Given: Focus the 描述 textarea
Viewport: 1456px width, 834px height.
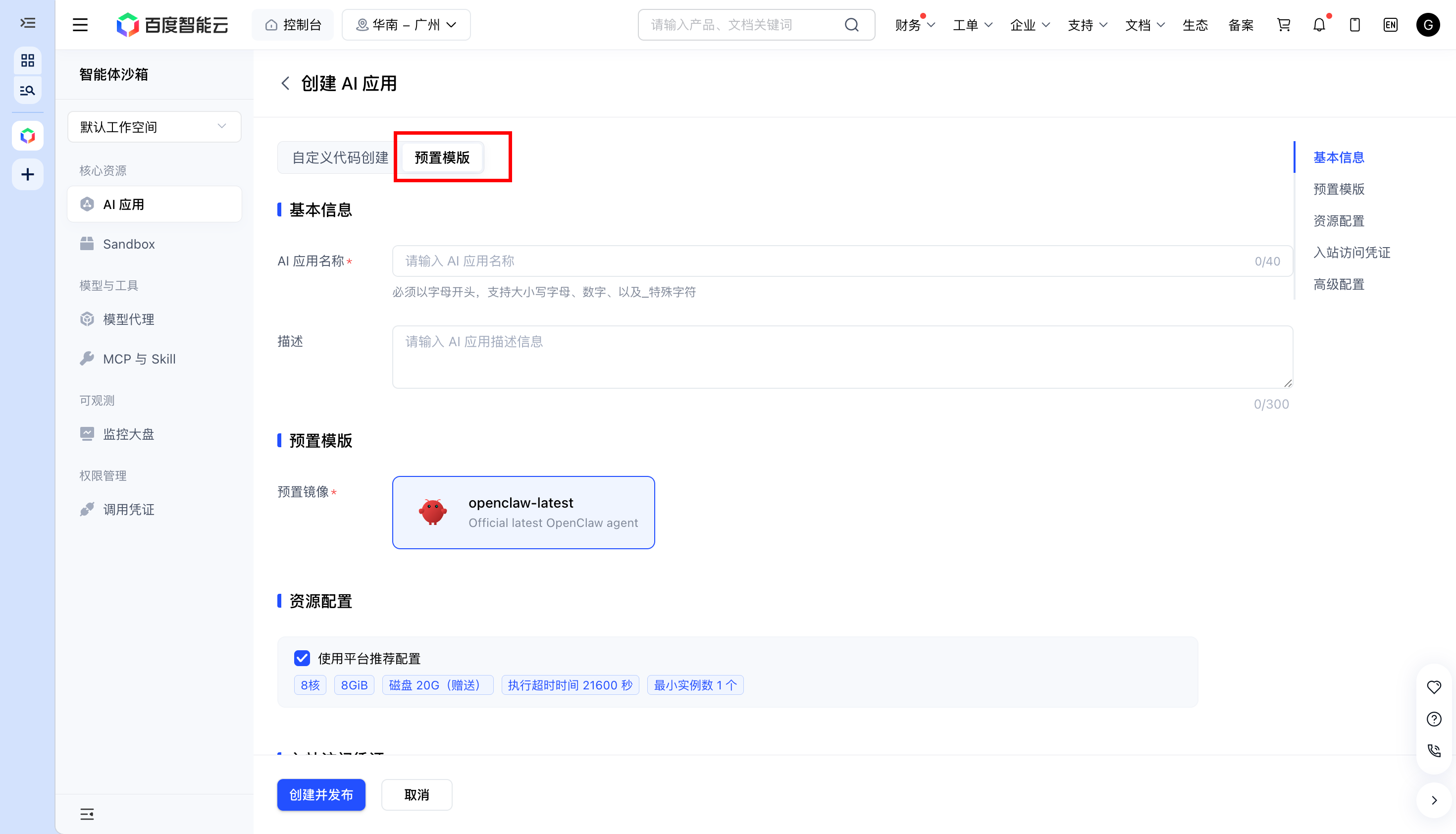Looking at the screenshot, I should tap(842, 357).
